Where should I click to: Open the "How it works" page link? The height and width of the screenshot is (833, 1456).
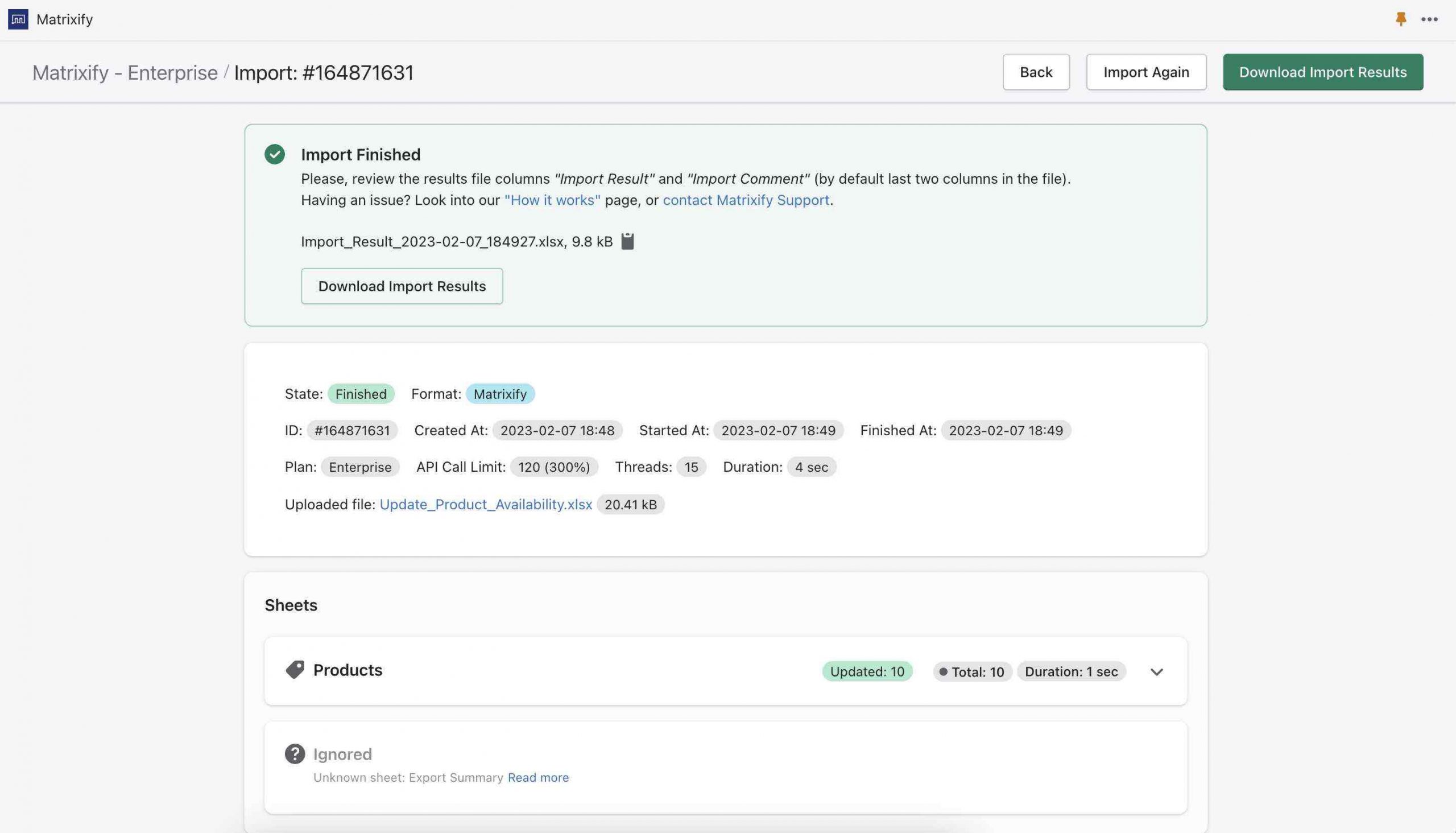552,200
